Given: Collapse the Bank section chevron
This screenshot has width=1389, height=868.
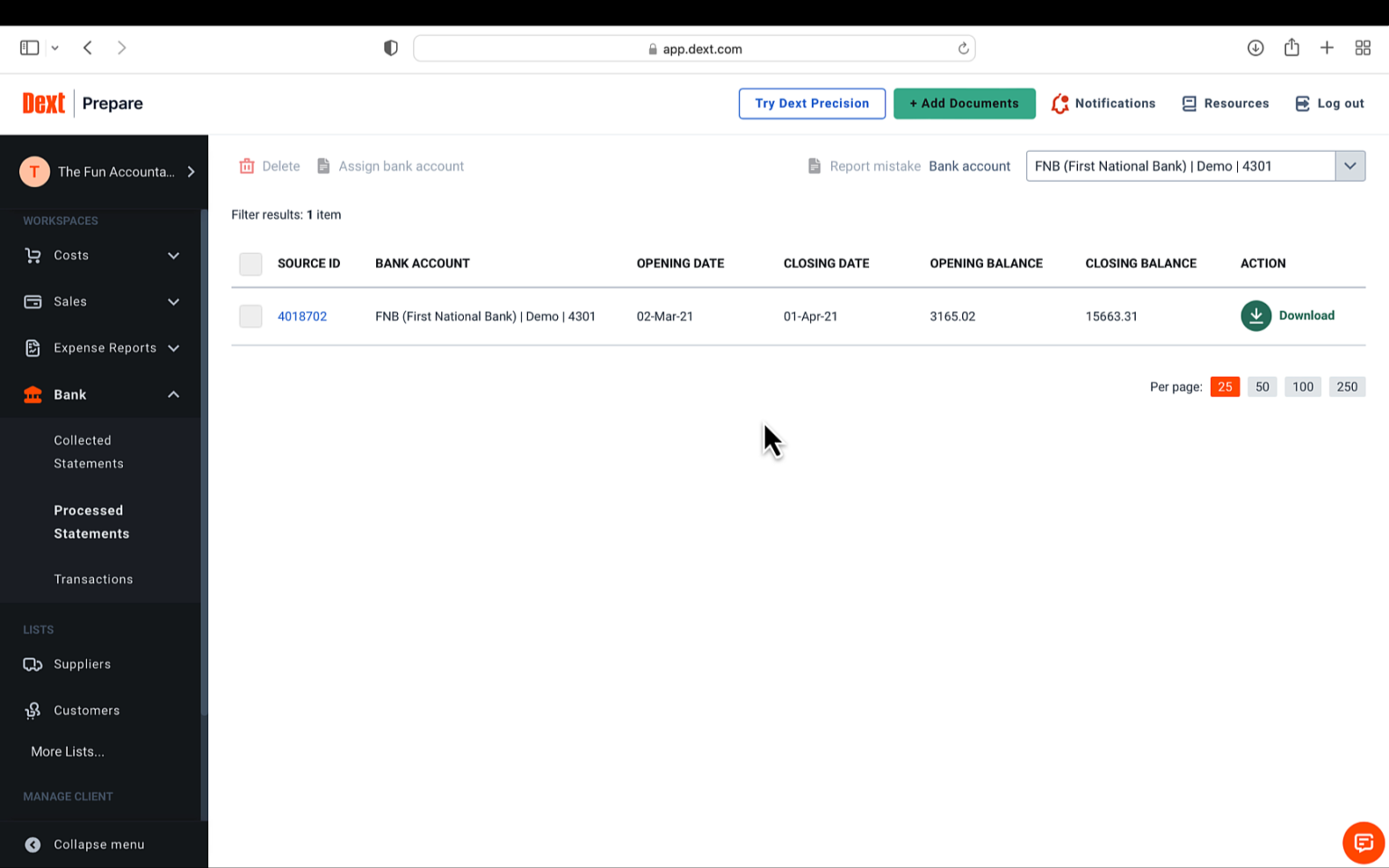Looking at the screenshot, I should click(x=173, y=394).
